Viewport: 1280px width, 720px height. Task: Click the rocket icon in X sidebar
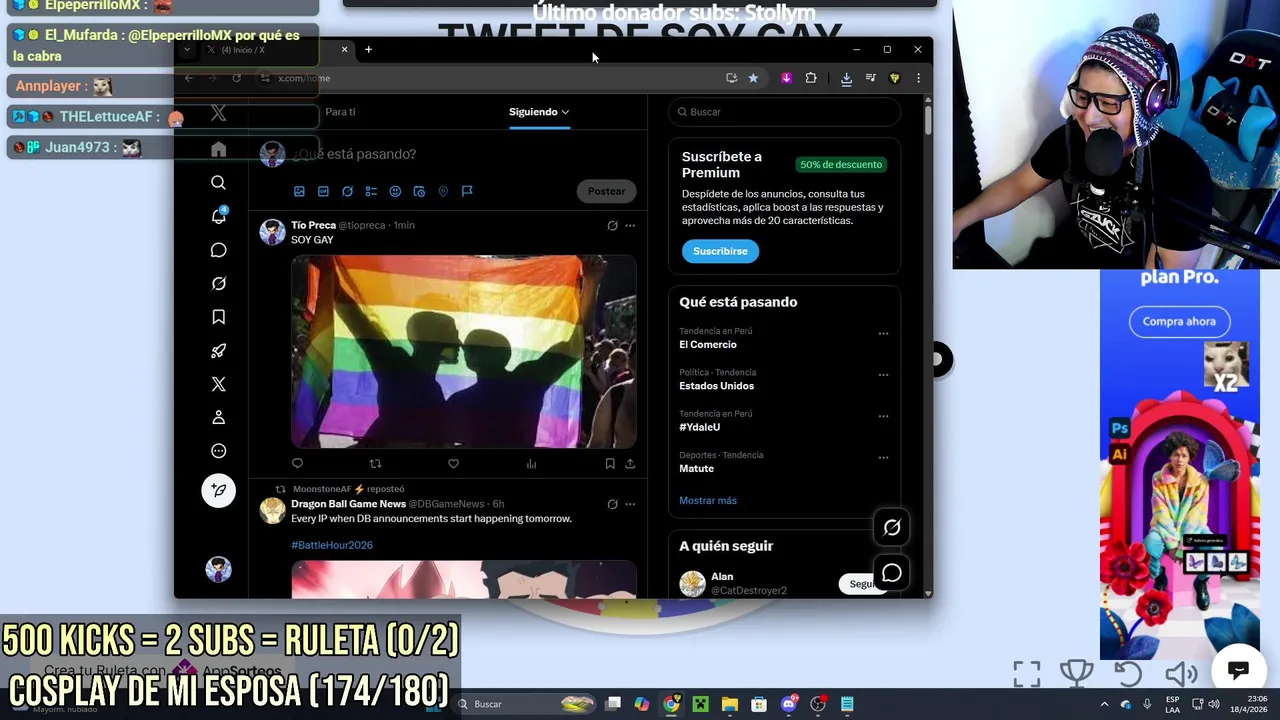pyautogui.click(x=218, y=351)
